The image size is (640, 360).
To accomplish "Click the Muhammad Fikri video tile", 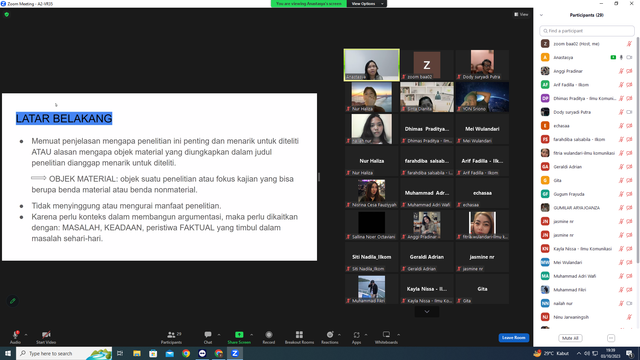I will click(371, 289).
